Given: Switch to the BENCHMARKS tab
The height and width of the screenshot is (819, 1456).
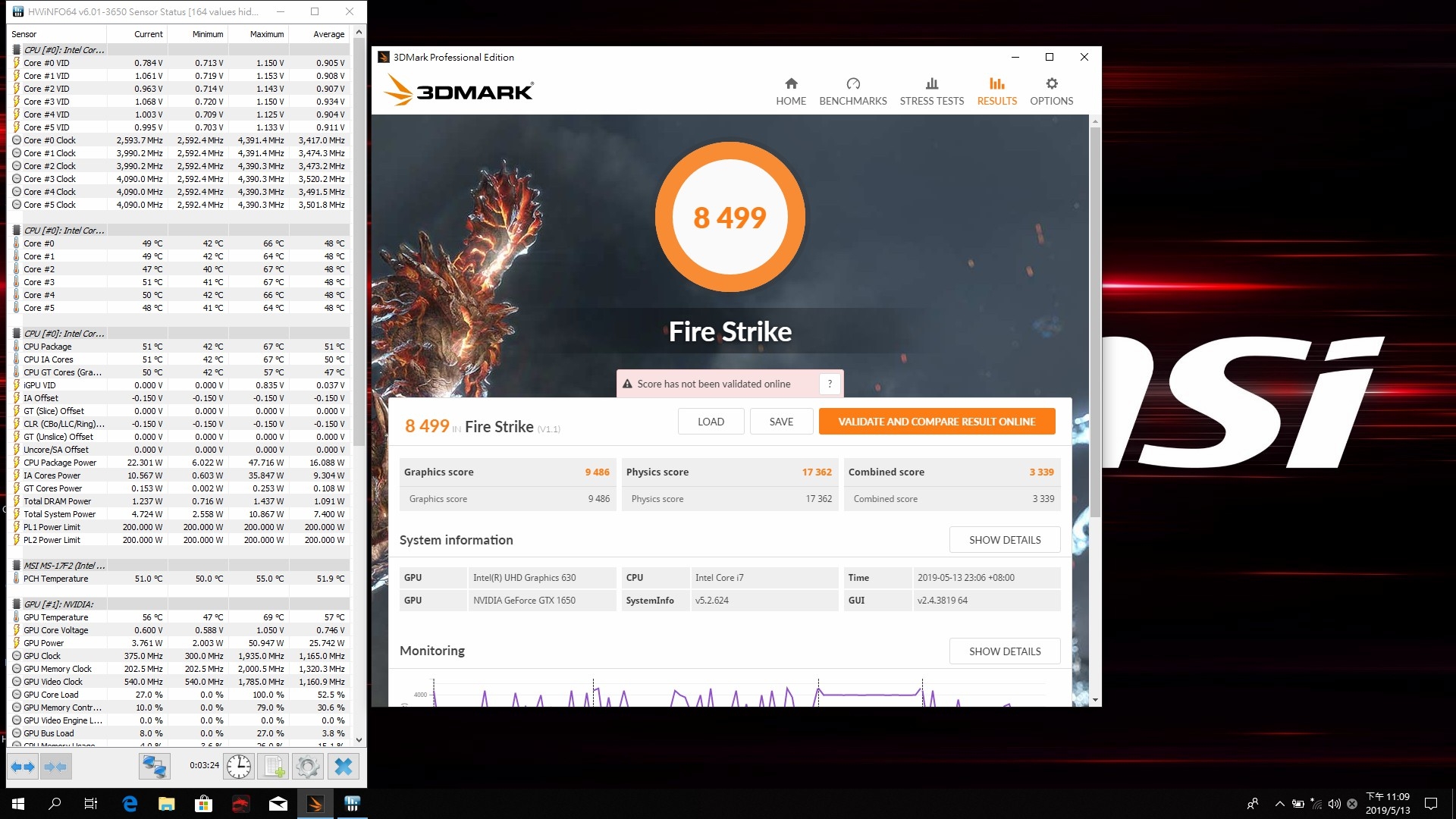Looking at the screenshot, I should [853, 92].
